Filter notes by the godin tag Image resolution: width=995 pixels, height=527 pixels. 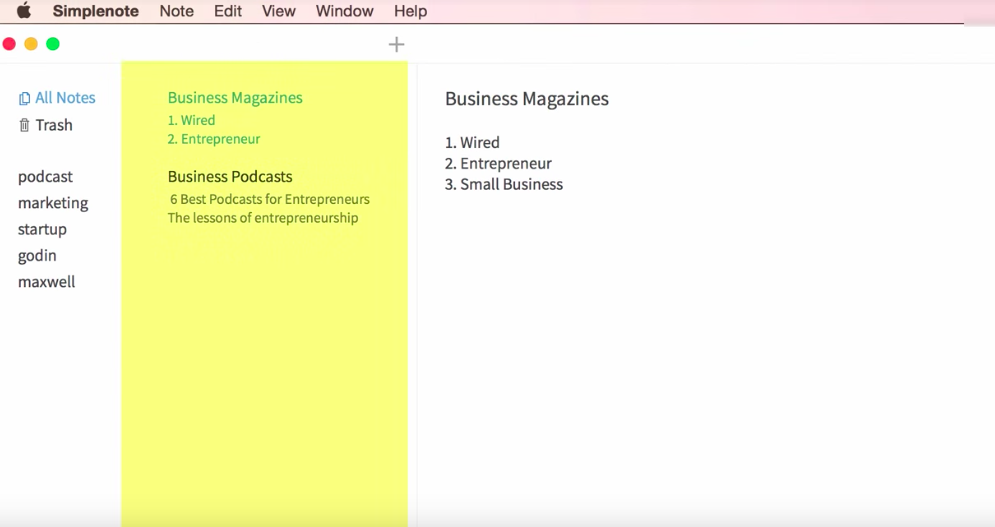pyautogui.click(x=37, y=255)
